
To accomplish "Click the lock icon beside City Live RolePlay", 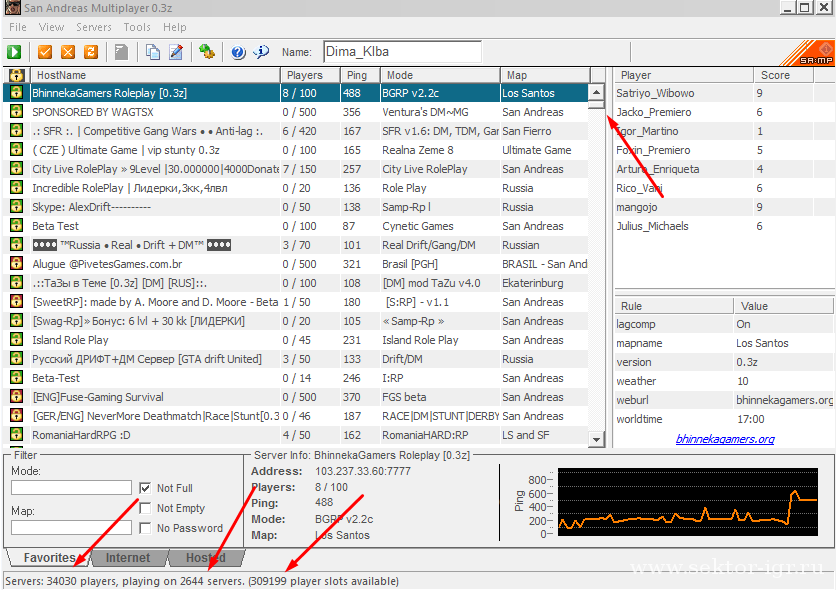I will coord(17,168).
